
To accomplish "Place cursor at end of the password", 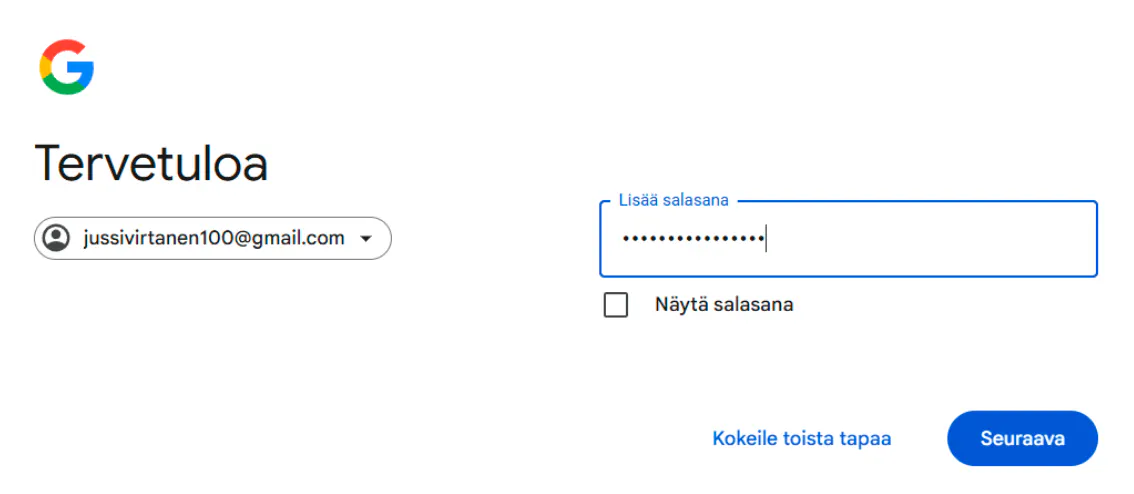I will pos(766,240).
